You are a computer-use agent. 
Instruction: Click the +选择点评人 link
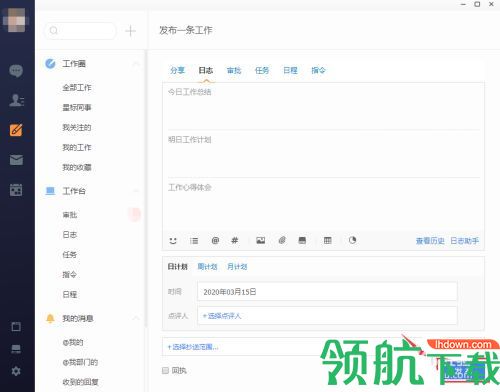tap(222, 316)
